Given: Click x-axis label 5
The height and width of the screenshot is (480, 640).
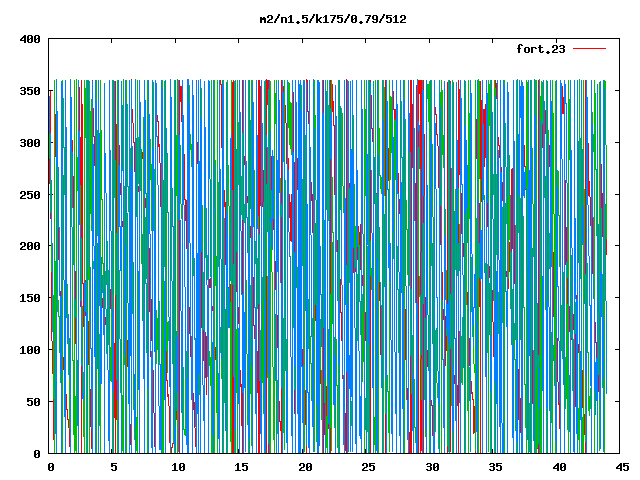Looking at the screenshot, I should (x=114, y=467).
